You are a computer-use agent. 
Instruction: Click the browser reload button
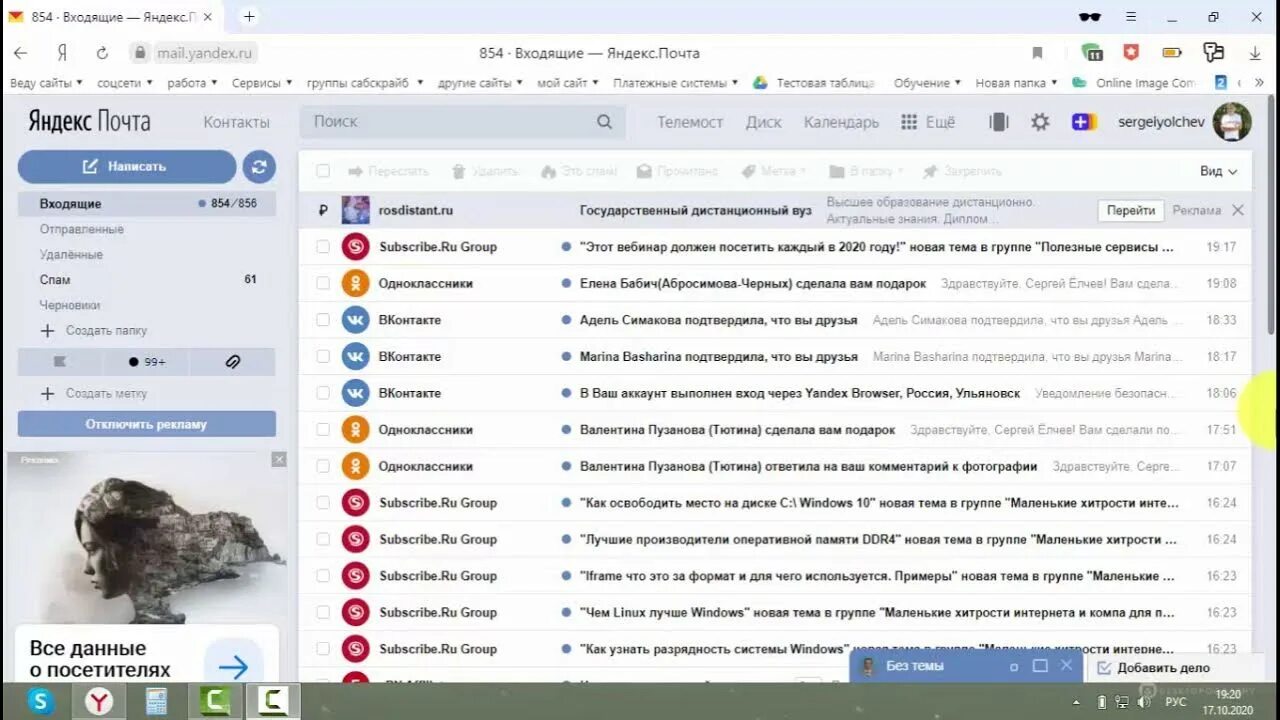pos(102,53)
